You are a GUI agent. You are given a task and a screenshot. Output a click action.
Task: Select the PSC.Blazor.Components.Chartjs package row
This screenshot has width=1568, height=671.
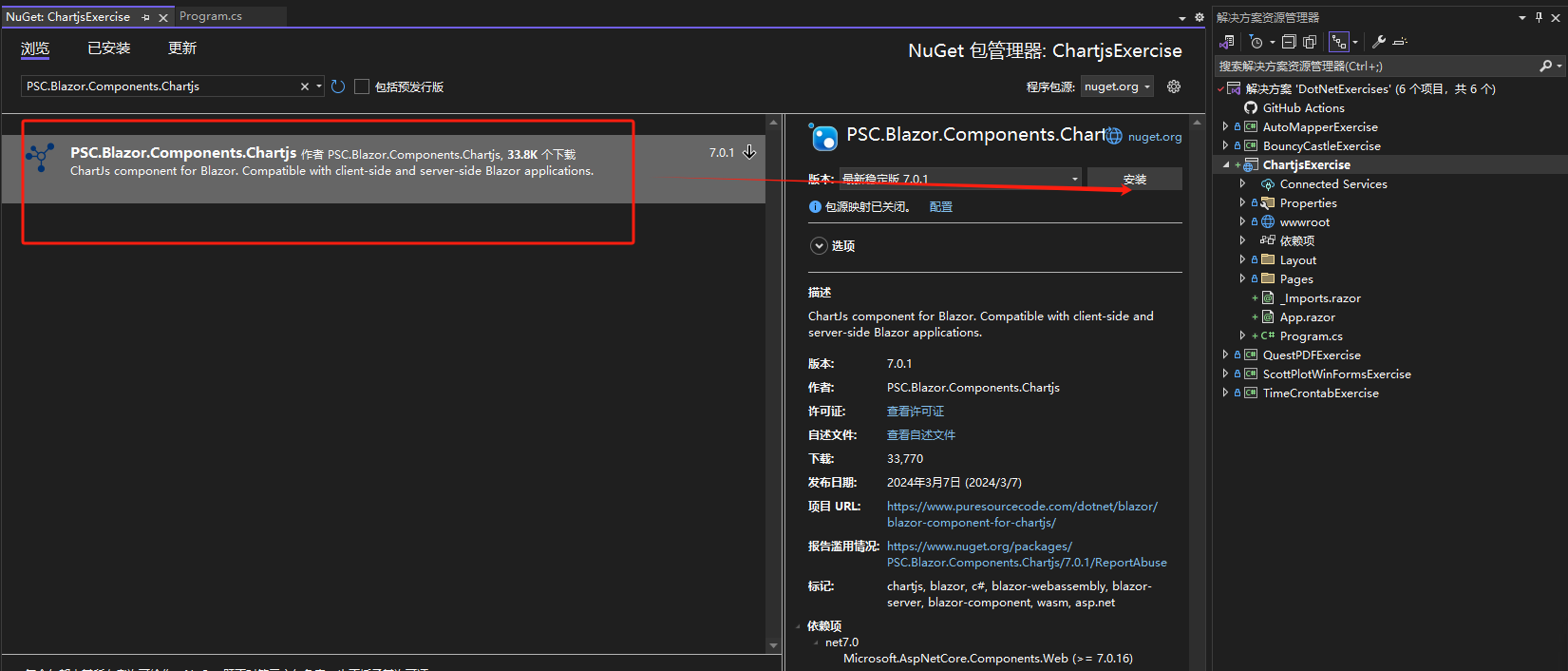pyautogui.click(x=384, y=169)
